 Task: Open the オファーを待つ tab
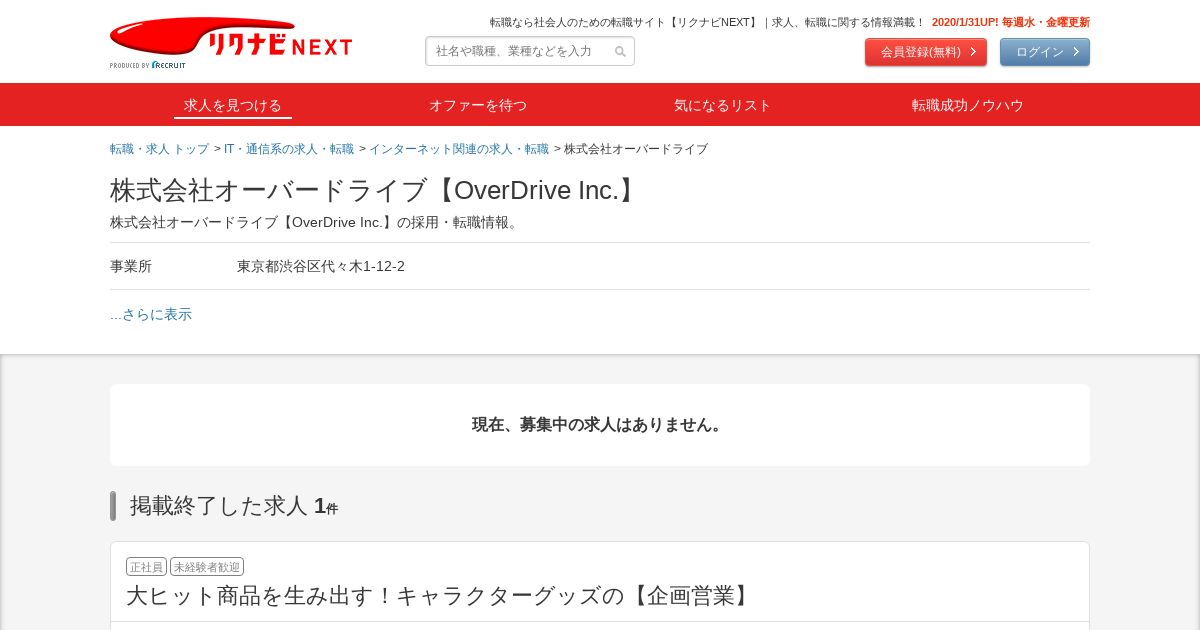pyautogui.click(x=478, y=105)
